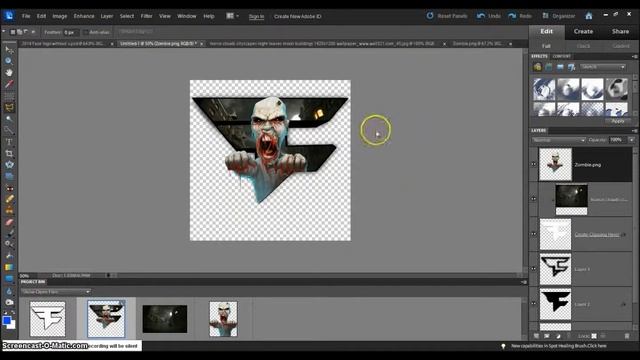Select the Eraser tool

(9, 222)
